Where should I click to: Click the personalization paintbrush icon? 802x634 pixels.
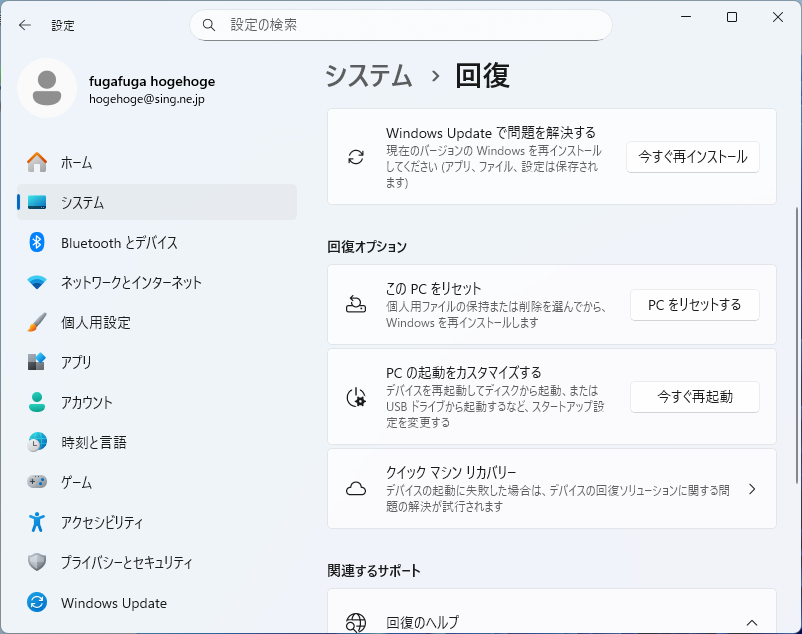click(37, 322)
